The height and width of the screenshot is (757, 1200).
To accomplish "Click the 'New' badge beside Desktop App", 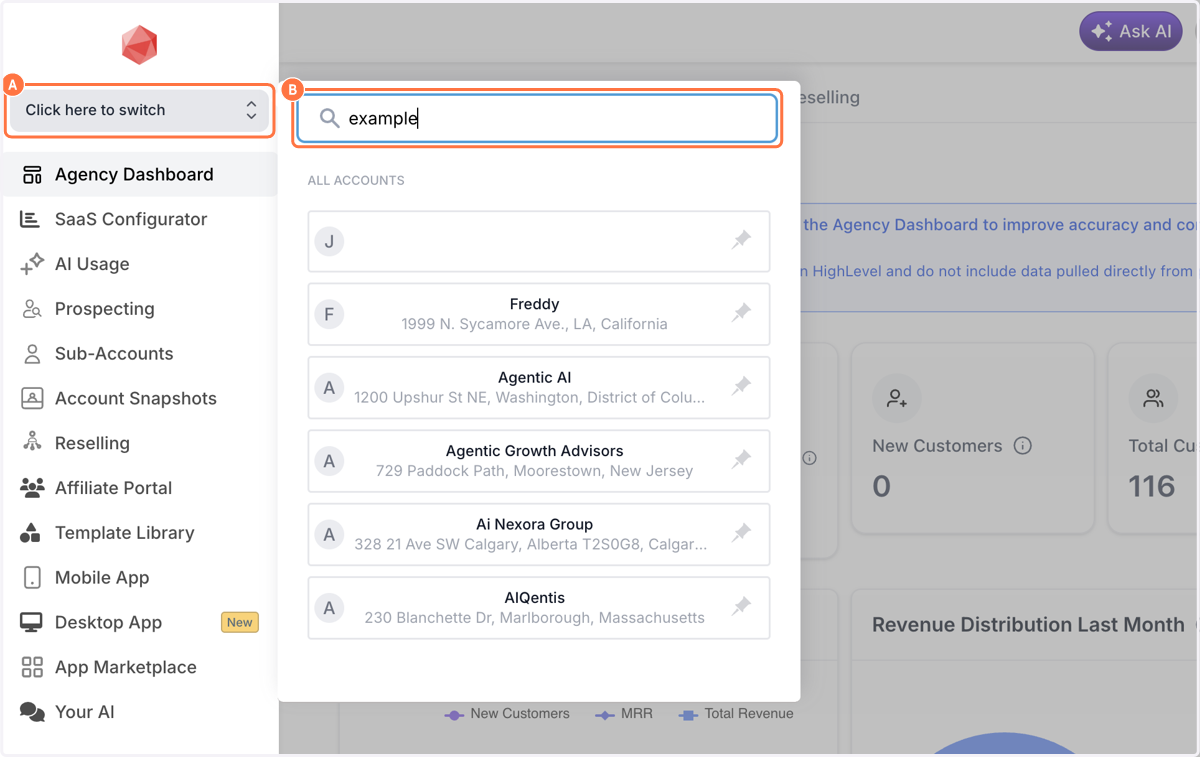I will pyautogui.click(x=240, y=622).
